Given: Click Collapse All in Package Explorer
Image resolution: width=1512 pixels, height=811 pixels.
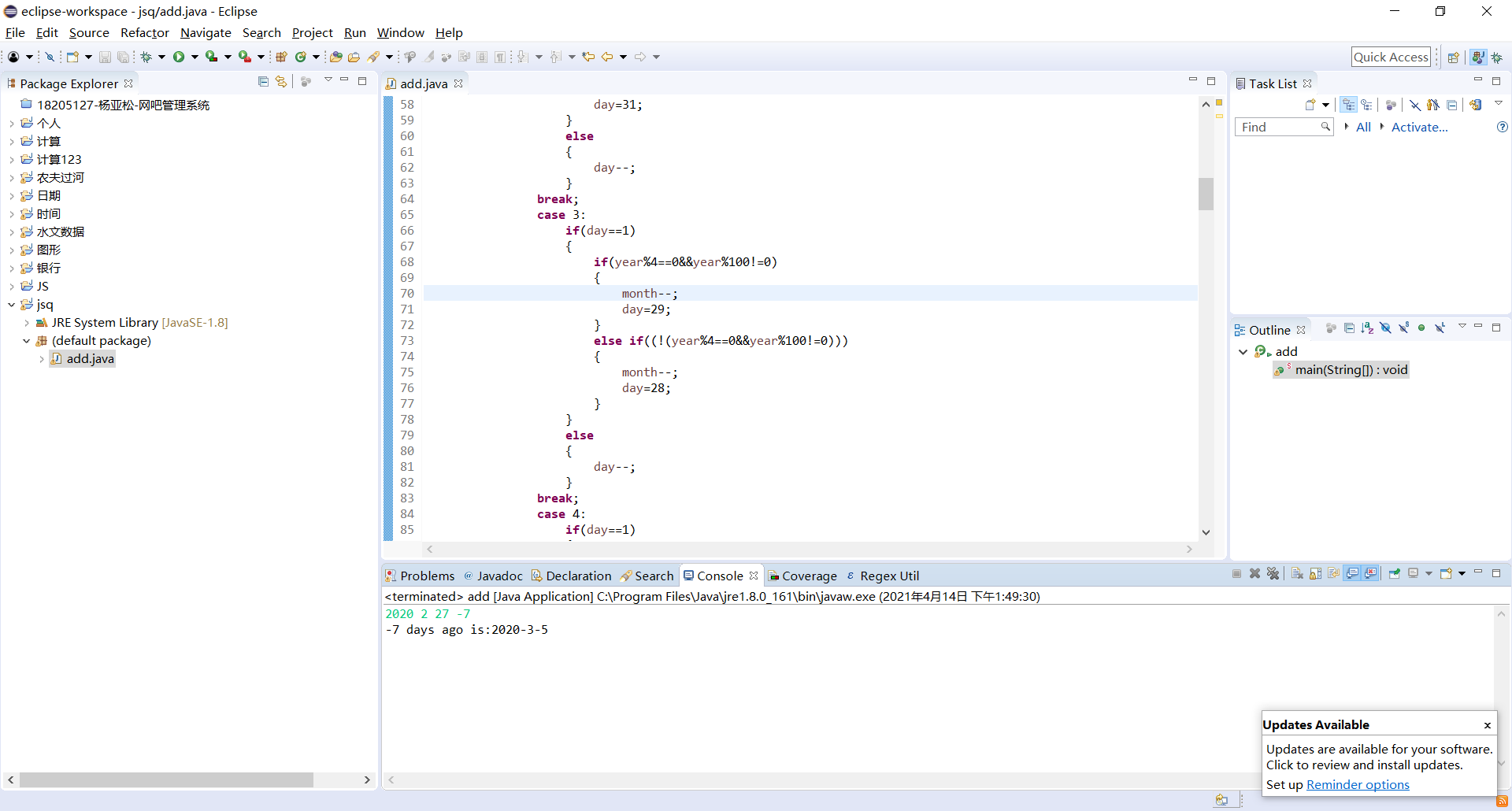Looking at the screenshot, I should coord(263,82).
